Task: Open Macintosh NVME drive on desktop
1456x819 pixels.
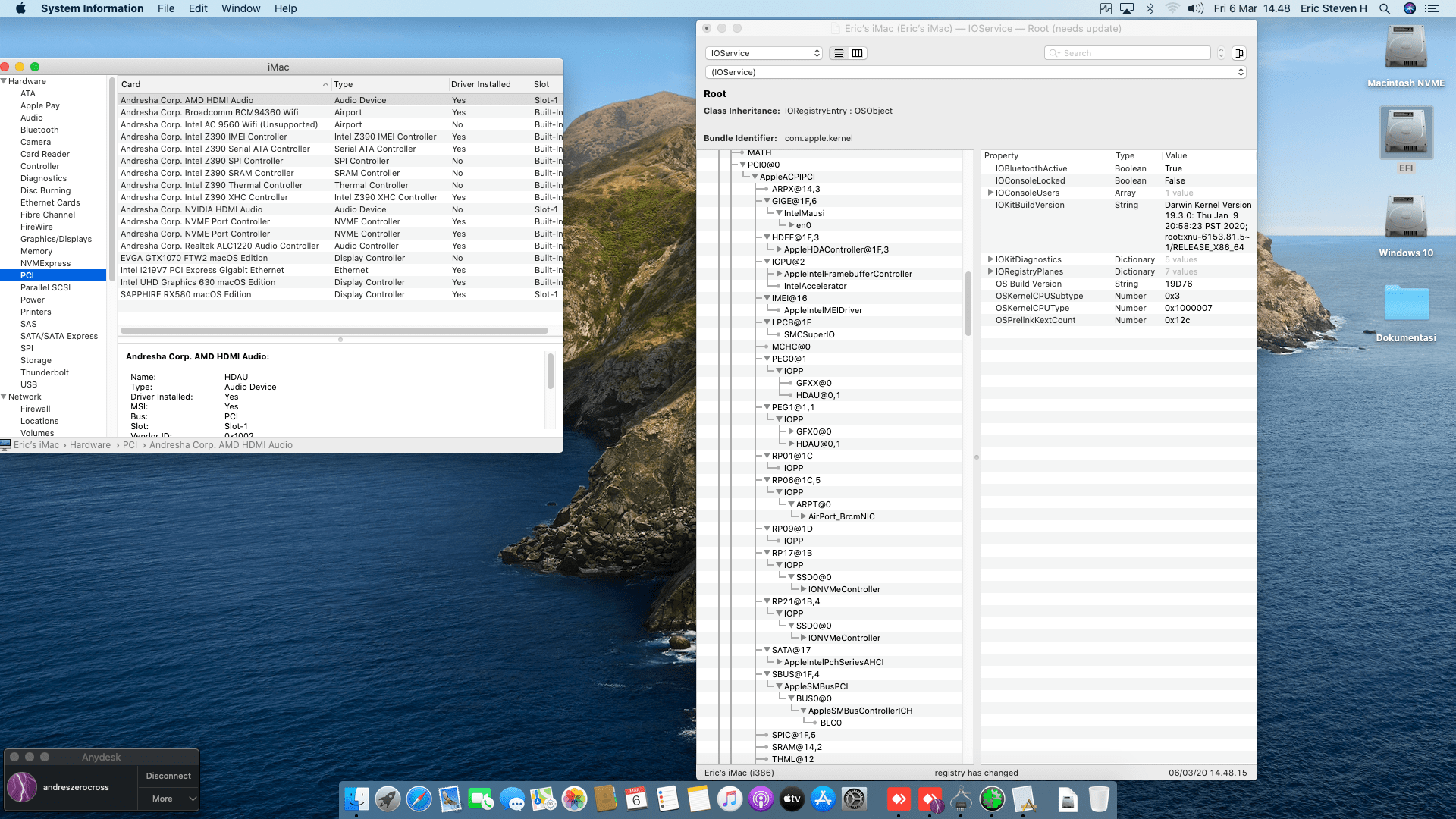Action: [1405, 49]
